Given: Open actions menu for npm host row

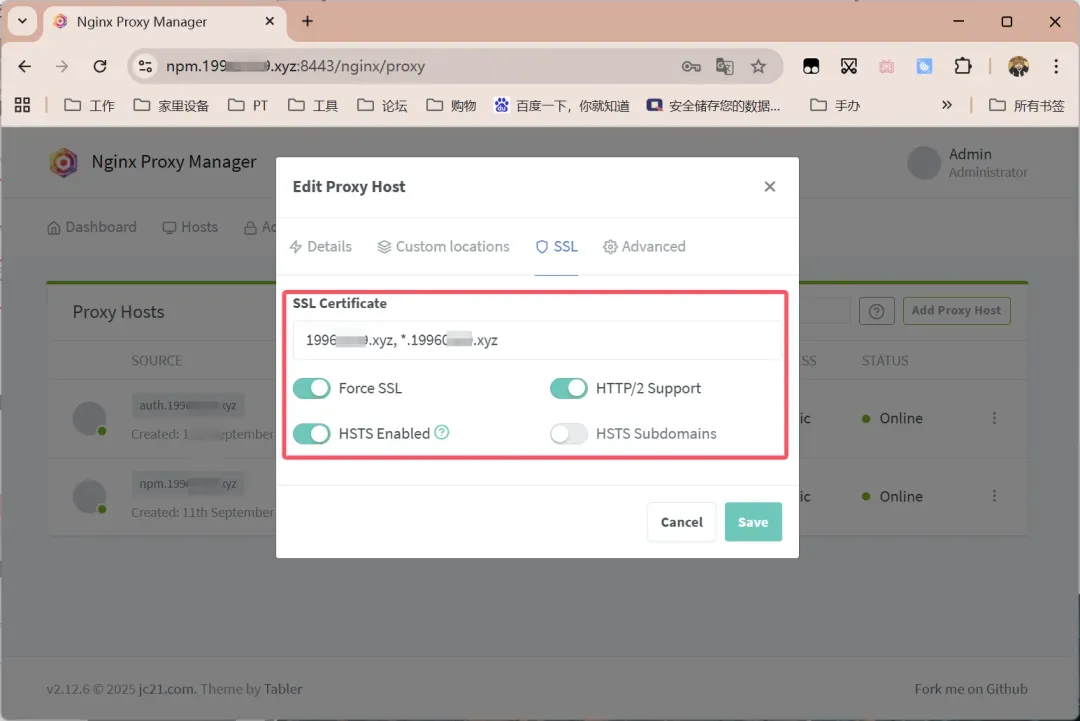Looking at the screenshot, I should point(994,496).
